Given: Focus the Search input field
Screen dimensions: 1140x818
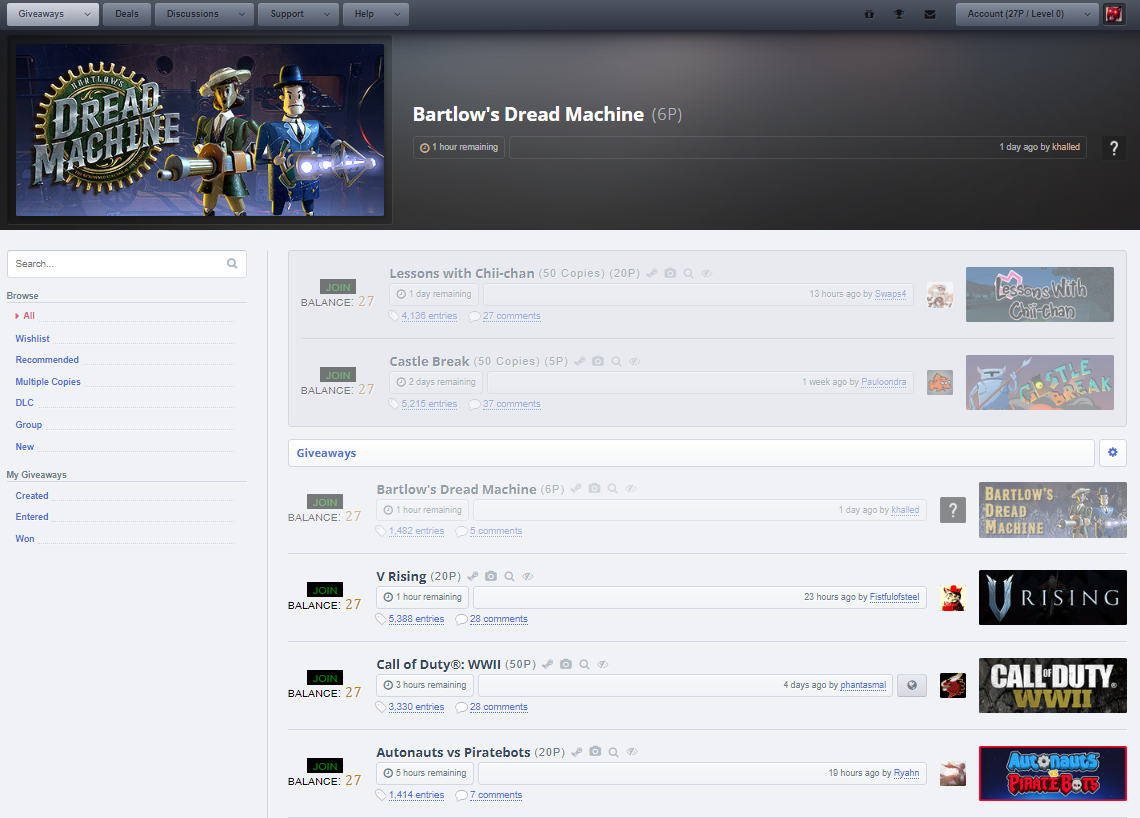Looking at the screenshot, I should point(127,264).
